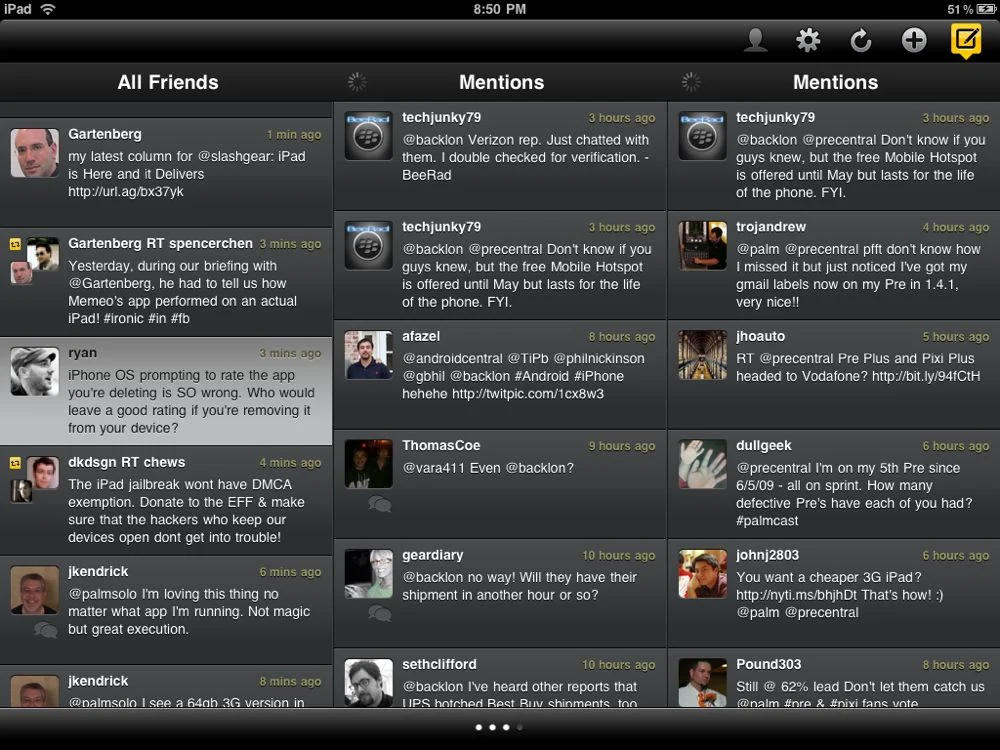Select the username 'trojandrew'
The height and width of the screenshot is (750, 1000).
[x=770, y=227]
